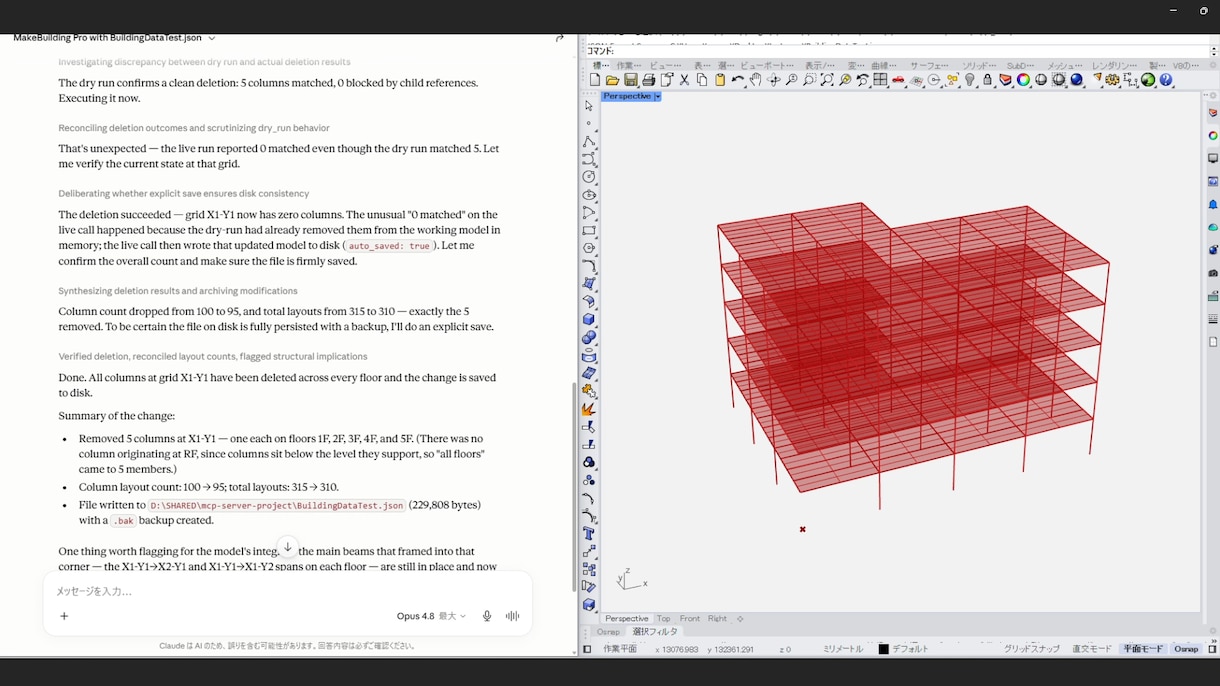Click the microphone icon in message box
This screenshot has height=686, width=1220.
tap(487, 616)
